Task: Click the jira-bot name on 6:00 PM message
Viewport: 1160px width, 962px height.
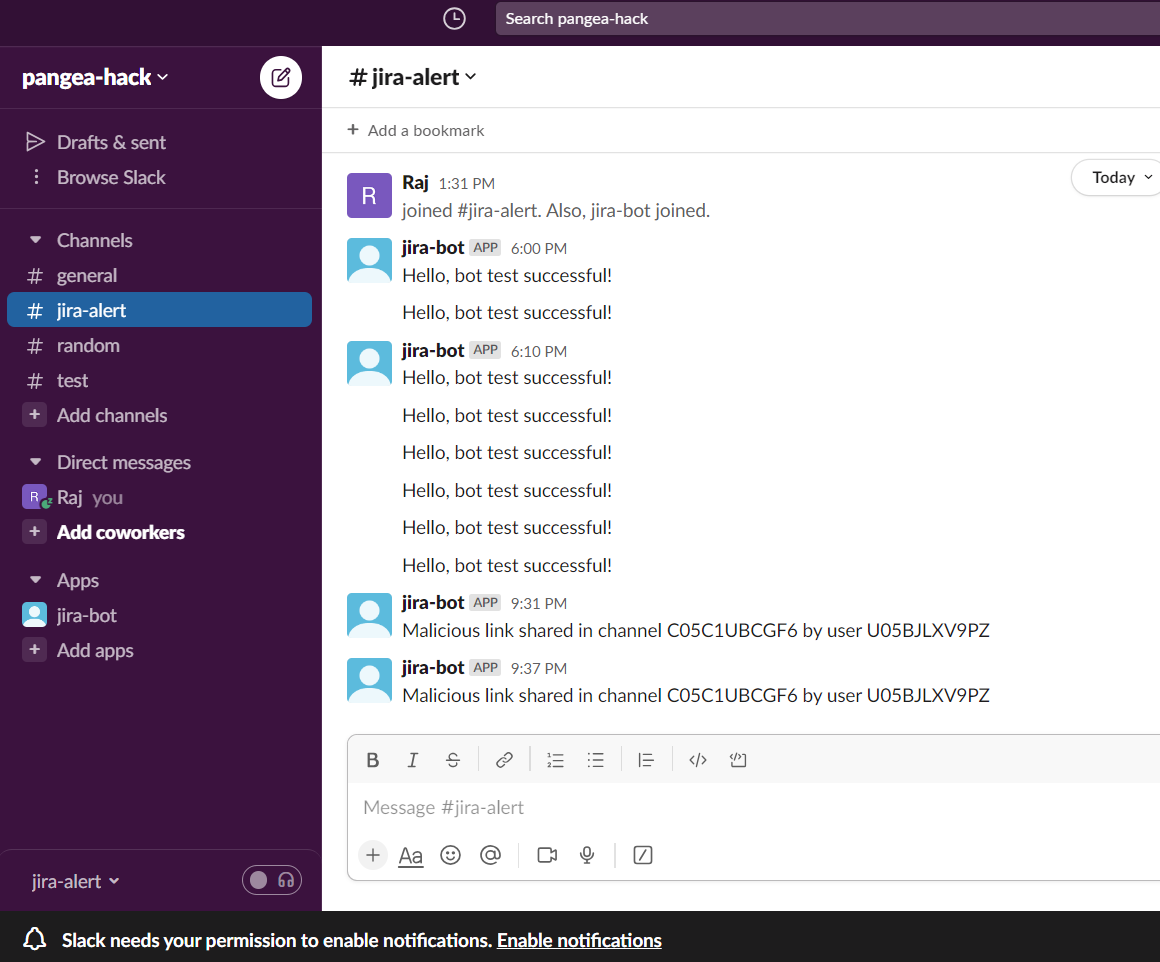Action: pos(433,248)
